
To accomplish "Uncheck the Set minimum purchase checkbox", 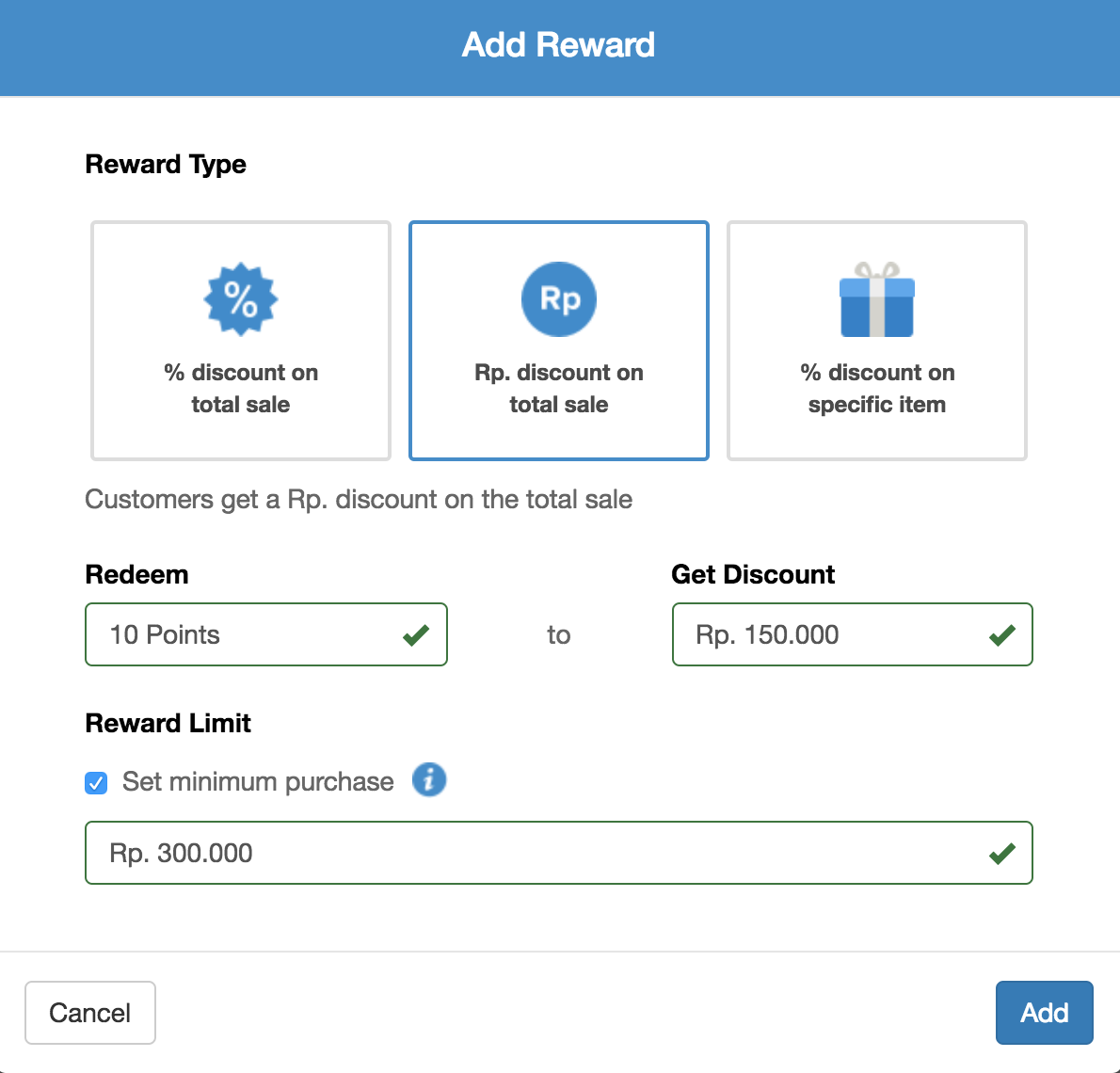I will (x=95, y=781).
